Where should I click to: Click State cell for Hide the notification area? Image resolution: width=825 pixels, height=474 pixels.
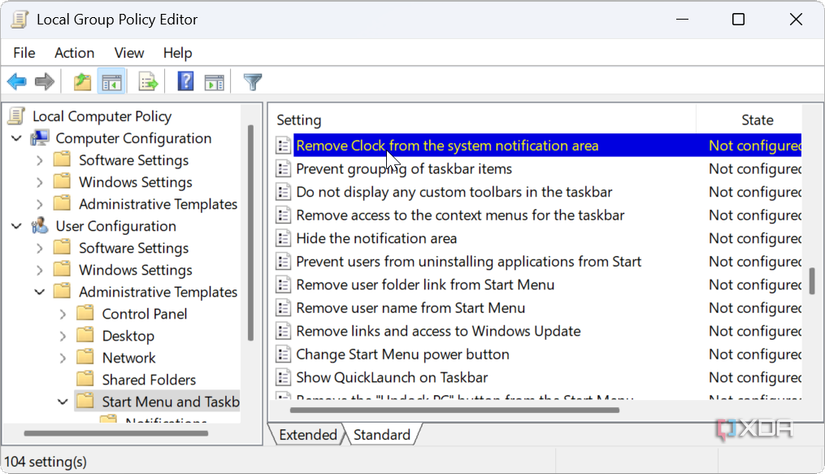755,238
